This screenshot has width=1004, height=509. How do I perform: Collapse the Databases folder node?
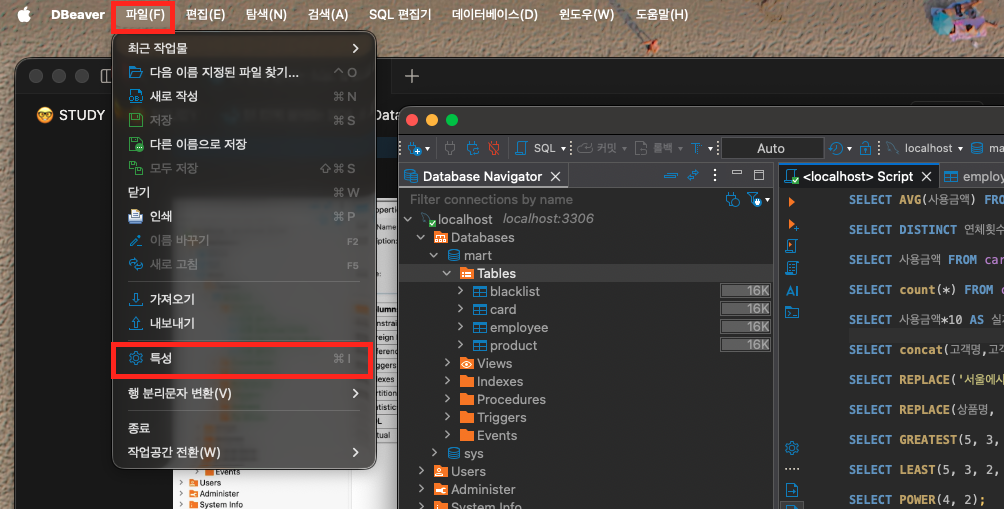pyautogui.click(x=421, y=238)
